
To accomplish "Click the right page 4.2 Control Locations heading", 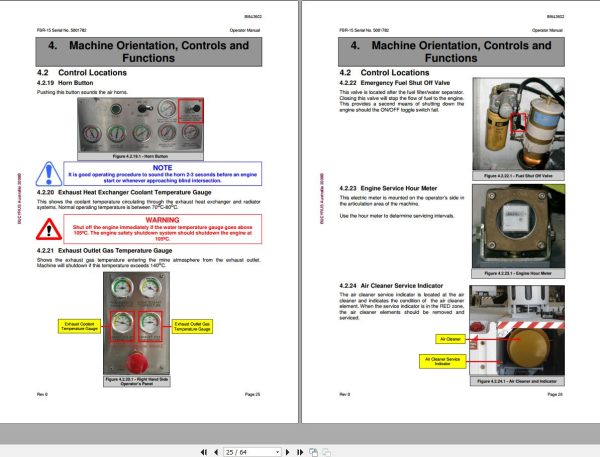I will click(384, 73).
